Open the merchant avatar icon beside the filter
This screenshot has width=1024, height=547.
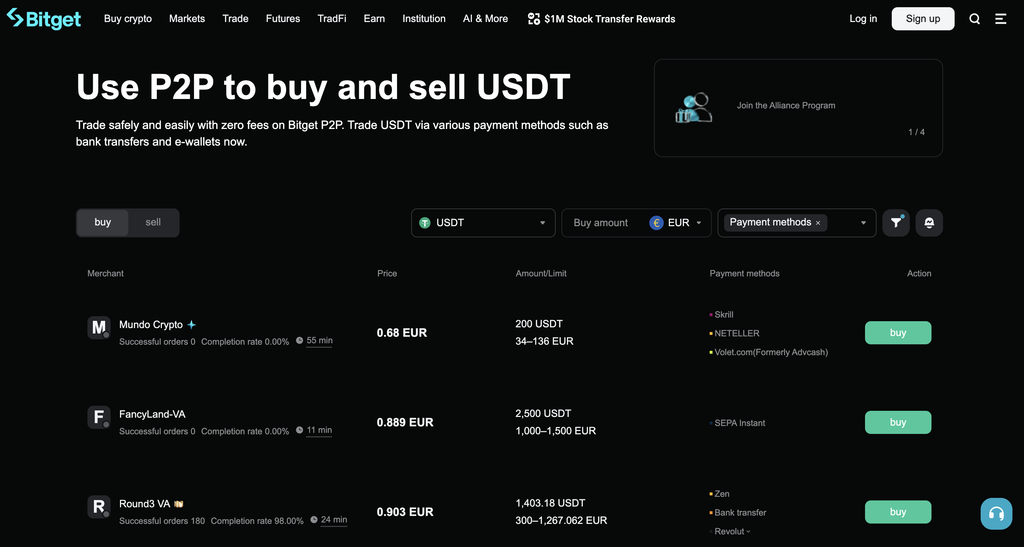[x=929, y=223]
